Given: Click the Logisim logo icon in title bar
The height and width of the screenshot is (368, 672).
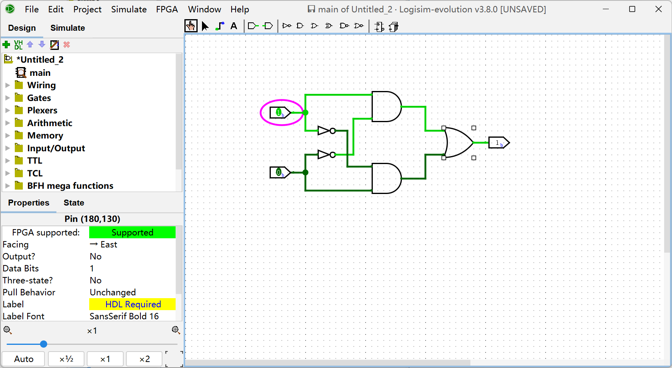Looking at the screenshot, I should pos(9,9).
